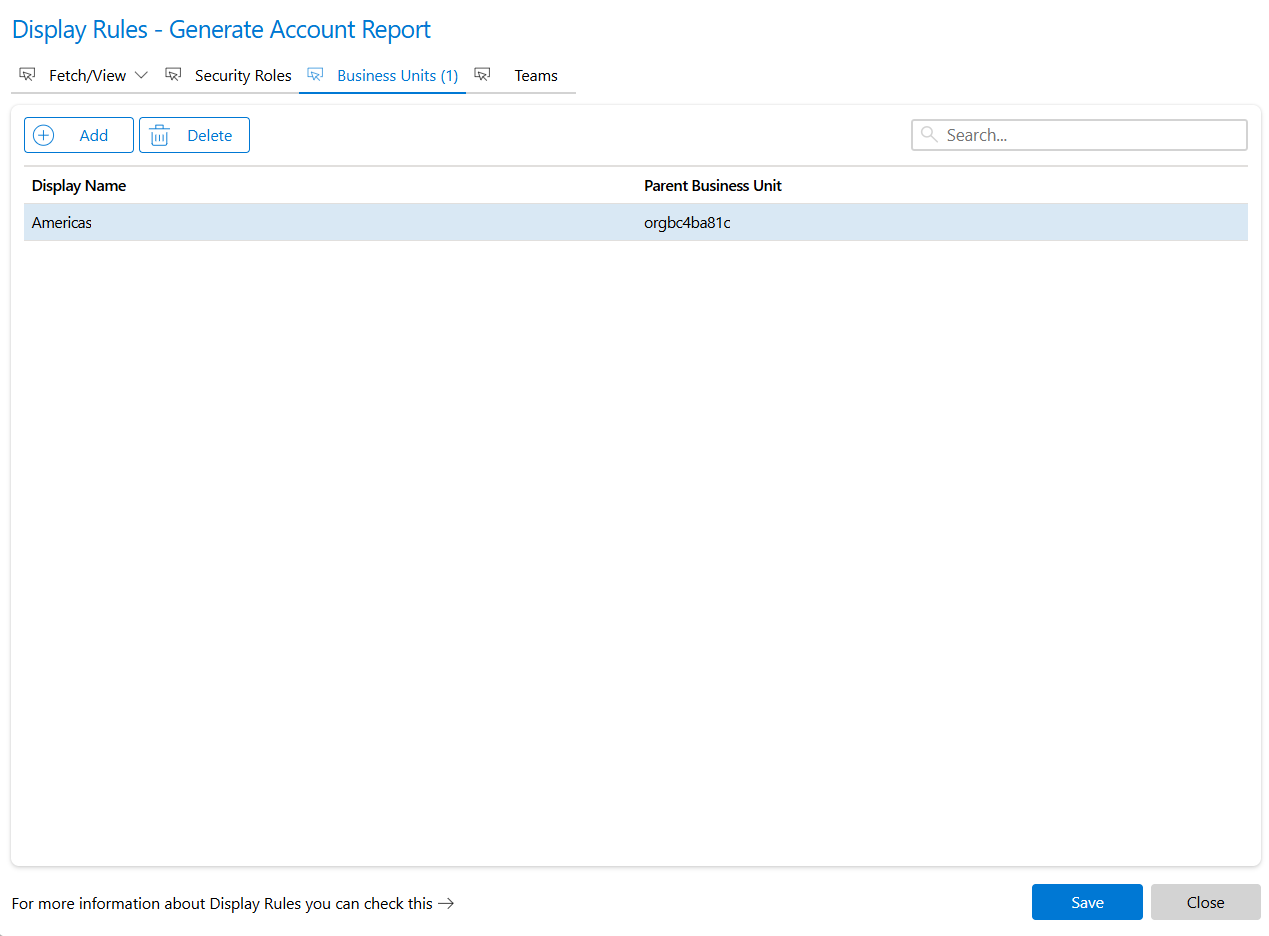This screenshot has height=936, width=1269.
Task: Click the plus circle Add icon
Action: (44, 135)
